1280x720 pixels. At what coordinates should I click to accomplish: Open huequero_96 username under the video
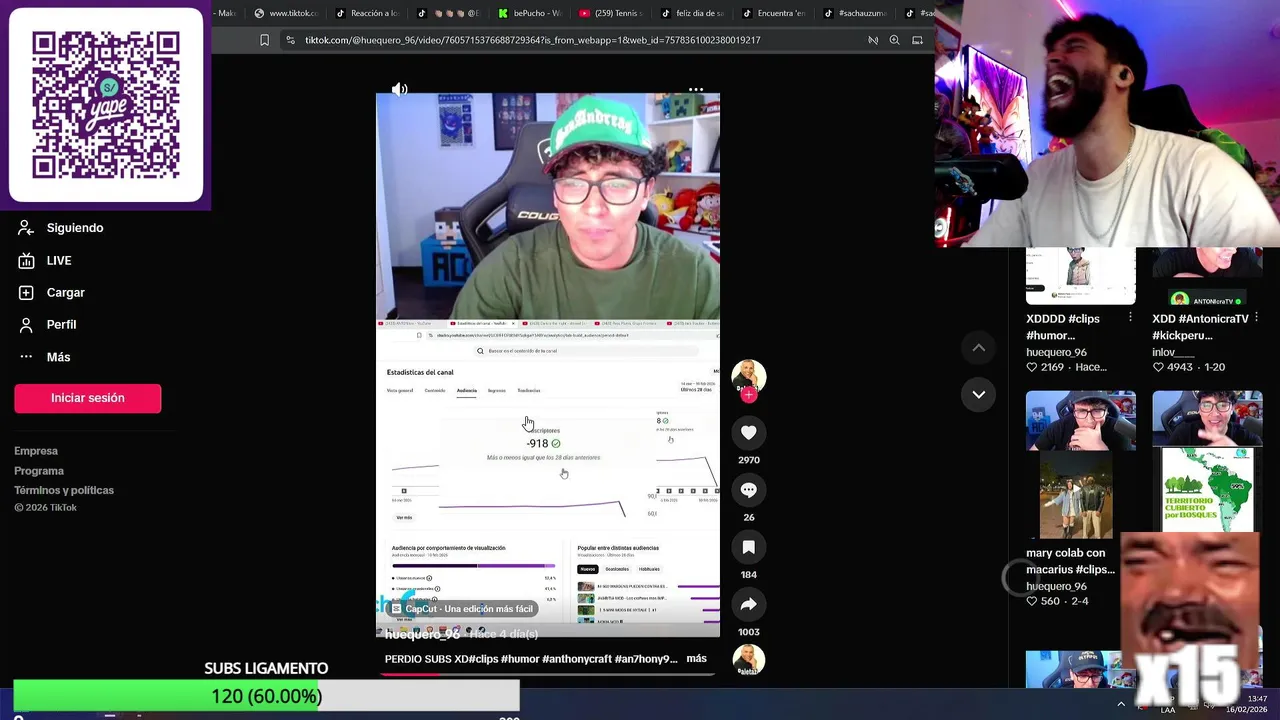tap(422, 634)
